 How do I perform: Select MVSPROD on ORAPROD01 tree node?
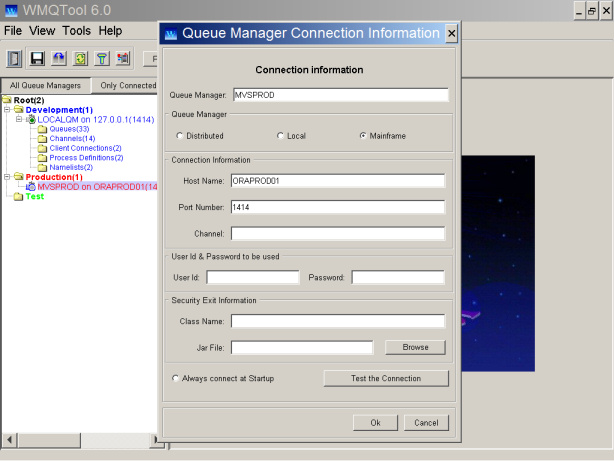tap(97, 187)
